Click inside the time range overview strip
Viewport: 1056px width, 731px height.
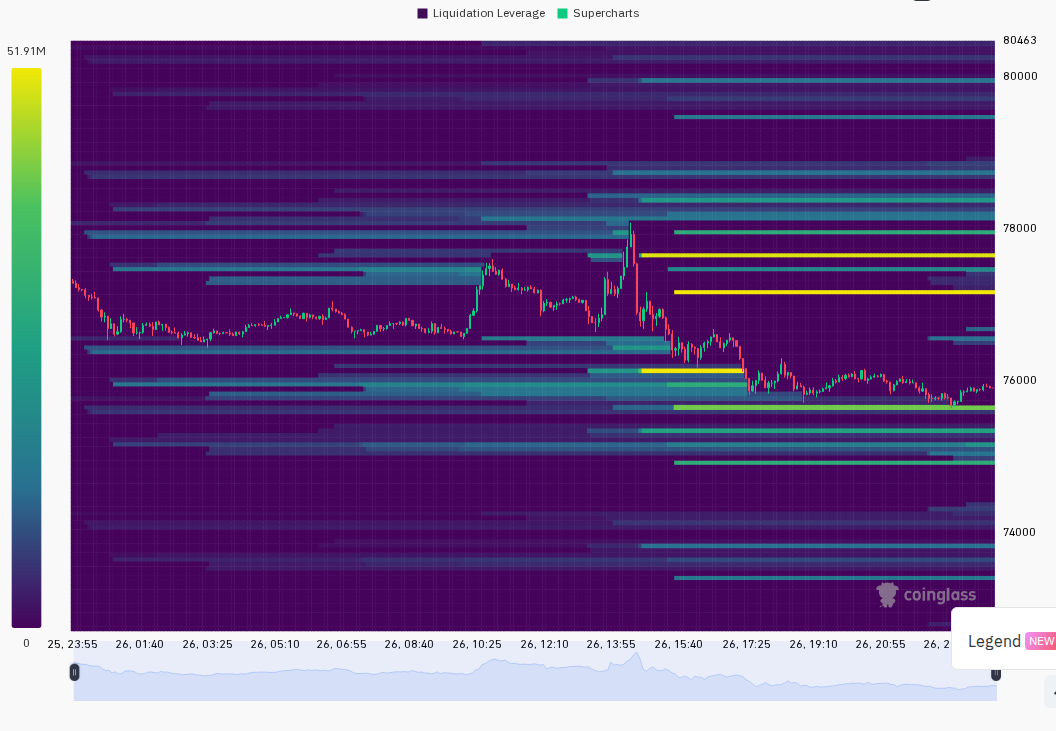[x=535, y=676]
